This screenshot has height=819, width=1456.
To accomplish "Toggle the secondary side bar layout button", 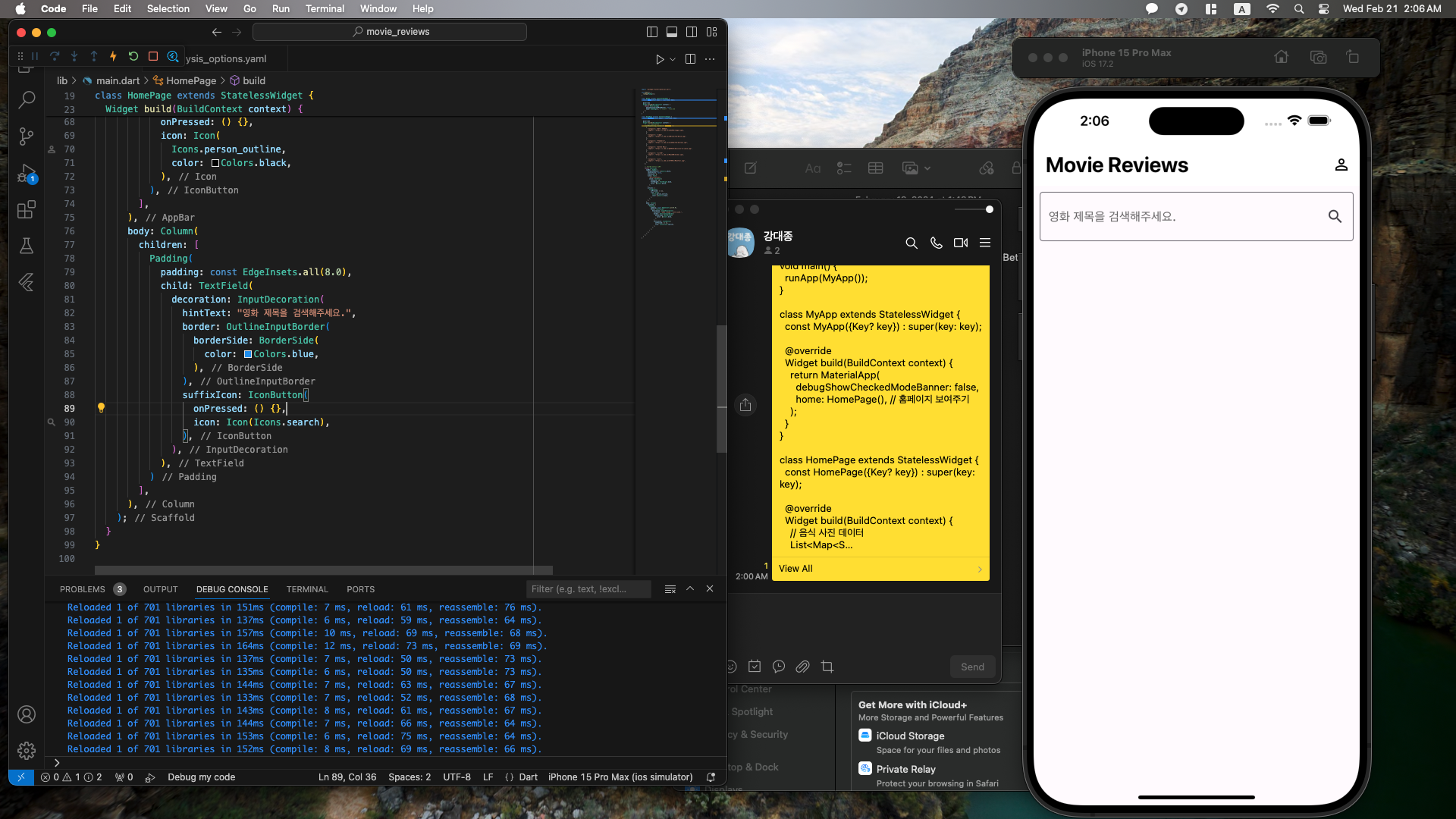I will tap(692, 32).
